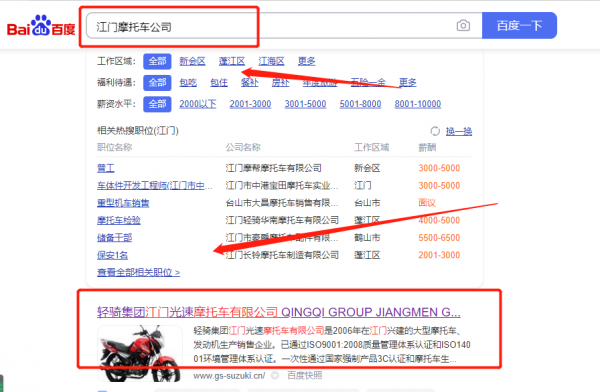
Task: Click the Baidu logo icon
Action: point(41,26)
